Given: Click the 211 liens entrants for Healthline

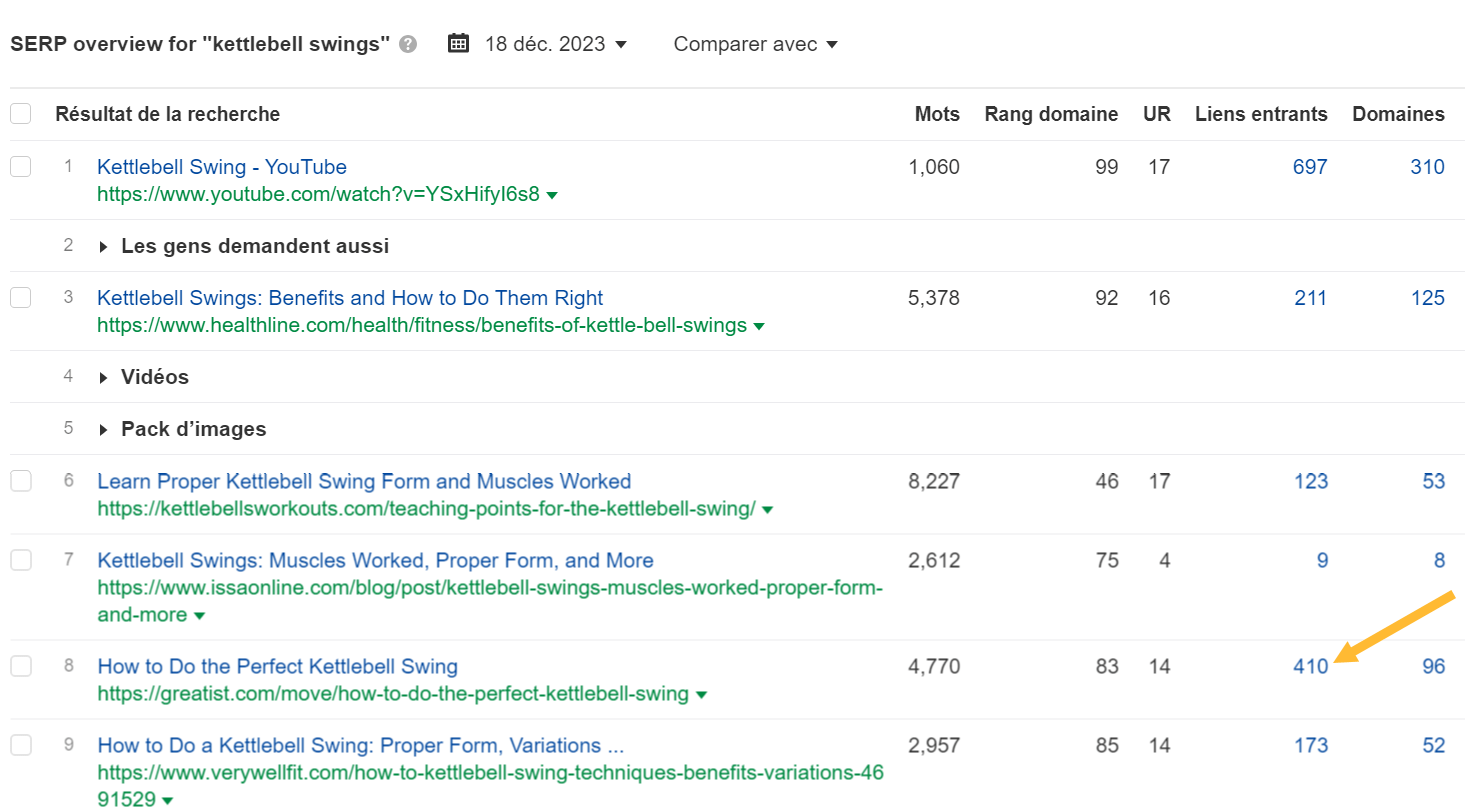Looking at the screenshot, I should [x=1311, y=297].
